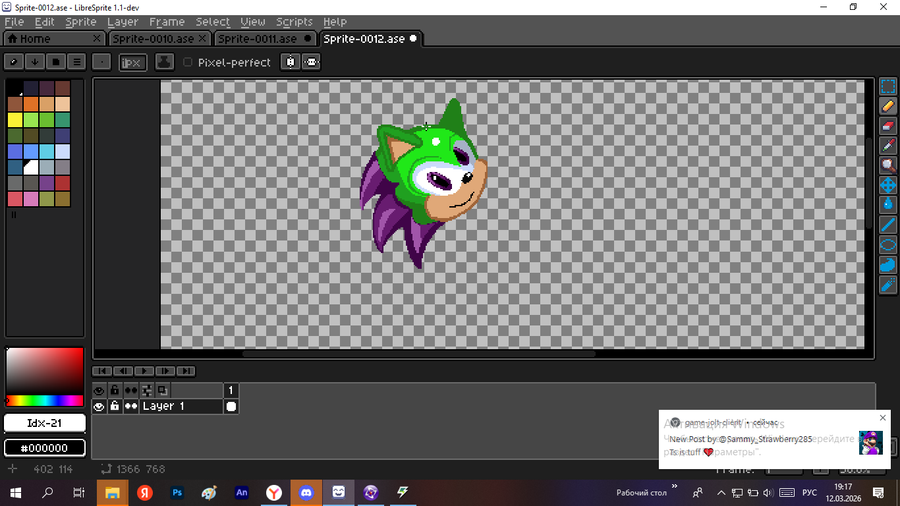The width and height of the screenshot is (900, 506).
Task: Click the rainbow hue slider bar
Action: (x=44, y=400)
